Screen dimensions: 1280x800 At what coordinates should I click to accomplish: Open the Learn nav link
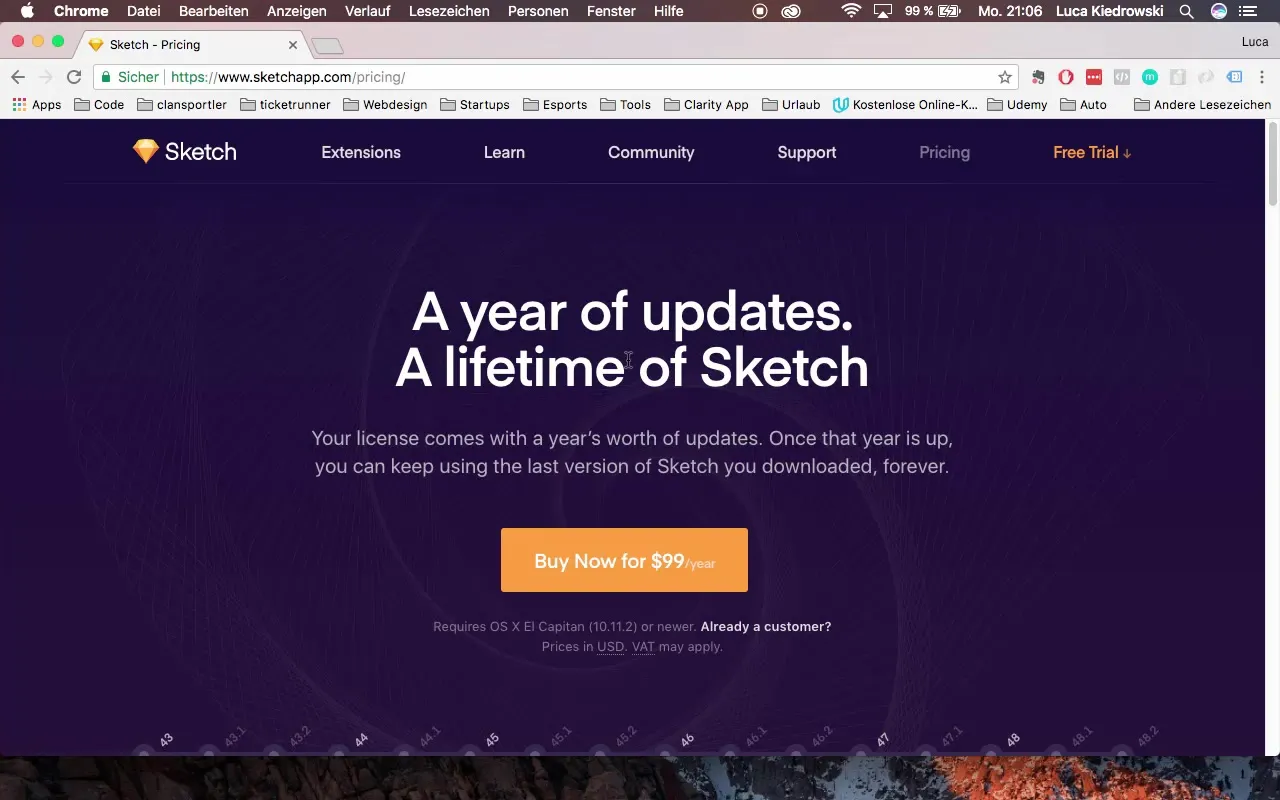[x=504, y=152]
